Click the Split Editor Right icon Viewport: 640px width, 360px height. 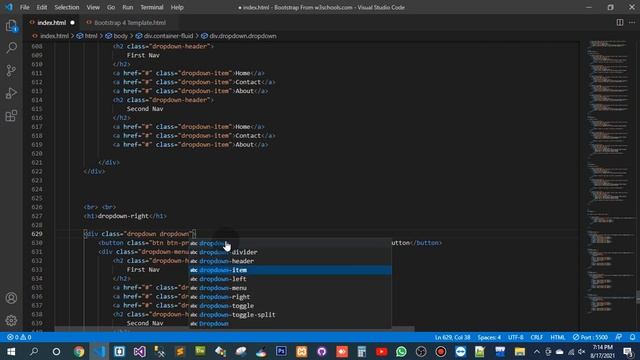pyautogui.click(x=620, y=22)
